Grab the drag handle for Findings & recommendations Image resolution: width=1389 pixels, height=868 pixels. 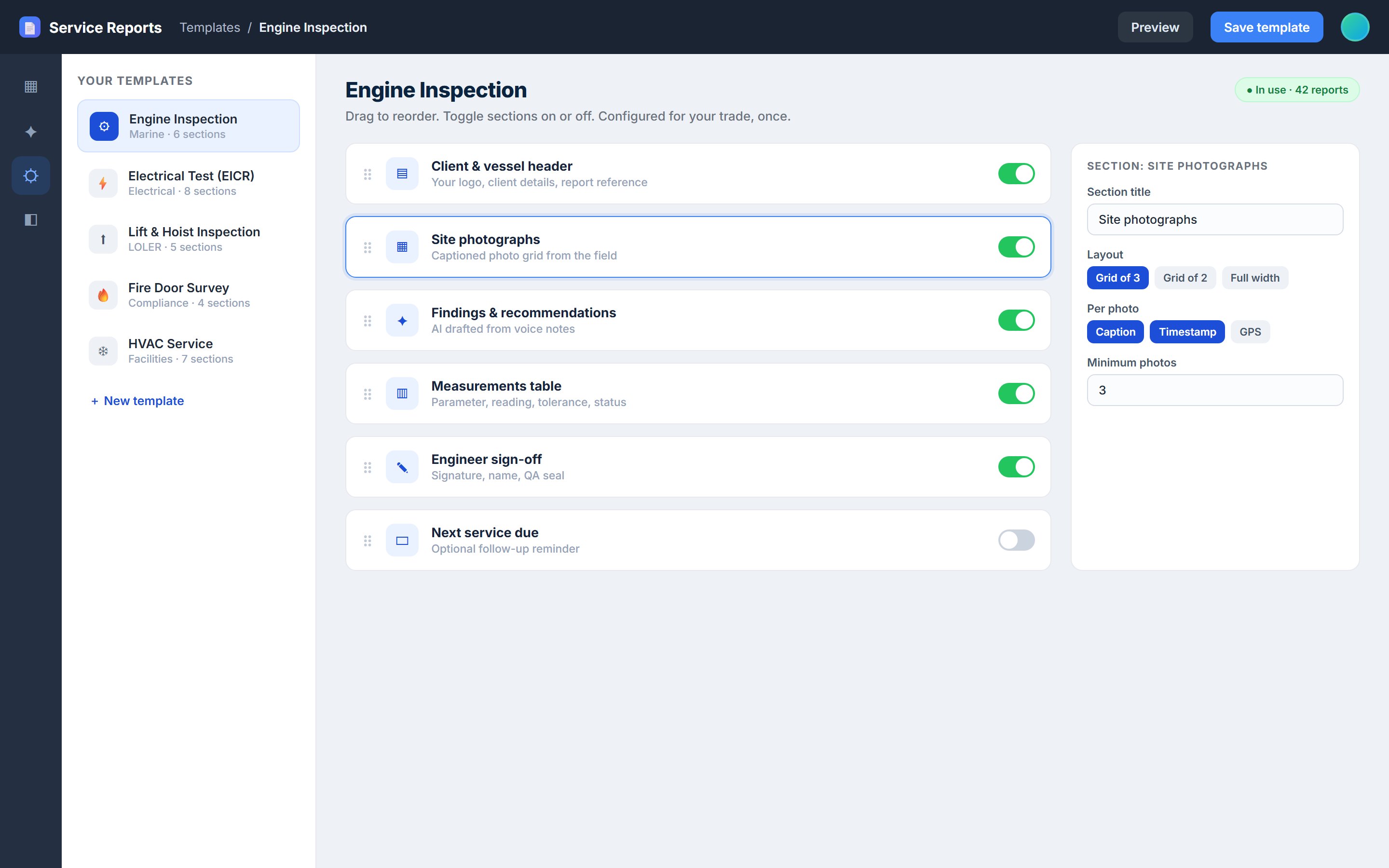[368, 321]
